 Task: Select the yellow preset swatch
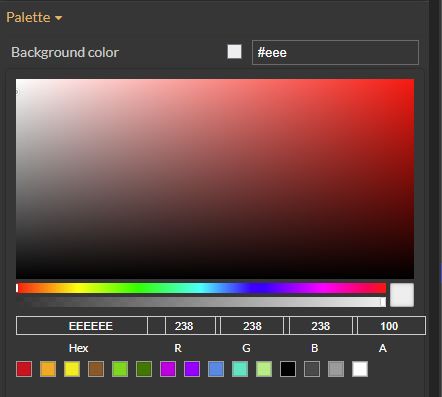72,369
